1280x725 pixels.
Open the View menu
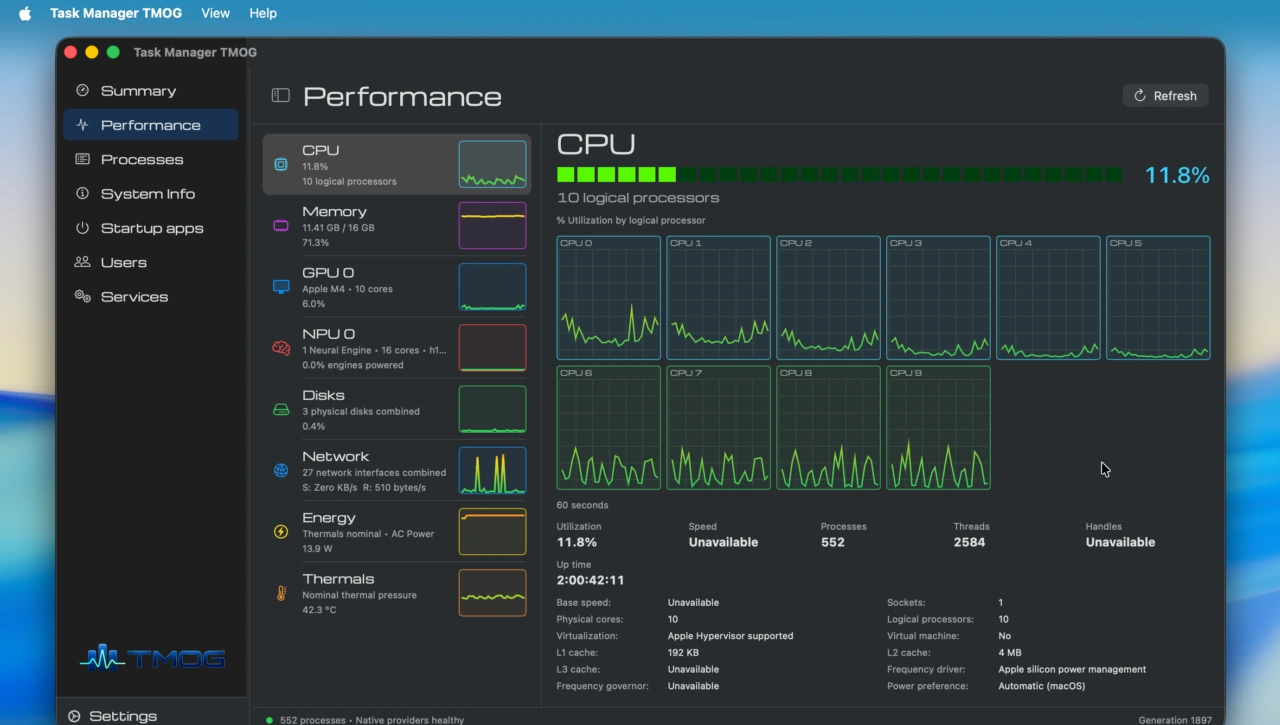pyautogui.click(x=215, y=13)
